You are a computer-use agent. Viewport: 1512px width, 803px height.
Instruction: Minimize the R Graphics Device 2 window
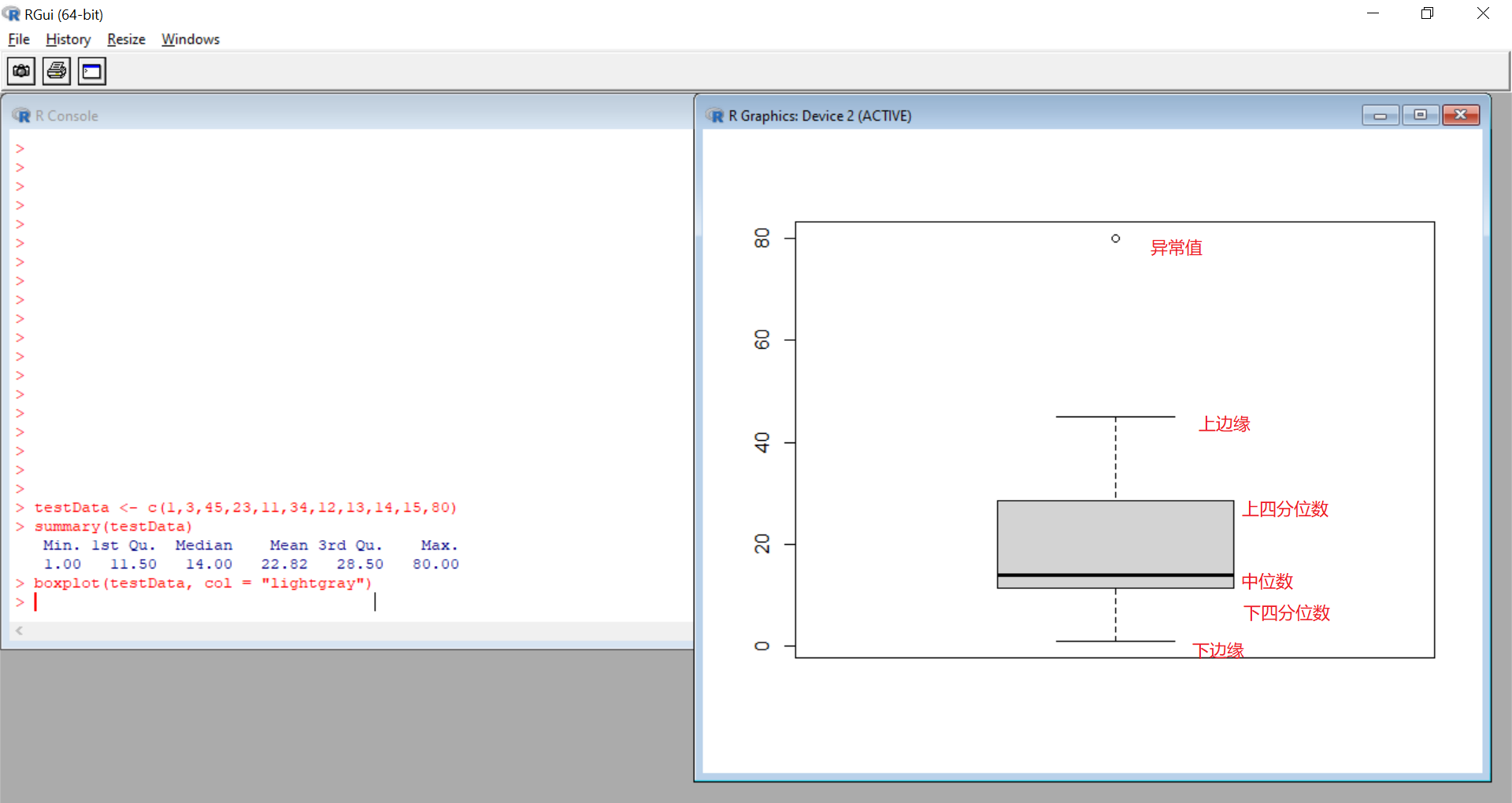[1380, 116]
